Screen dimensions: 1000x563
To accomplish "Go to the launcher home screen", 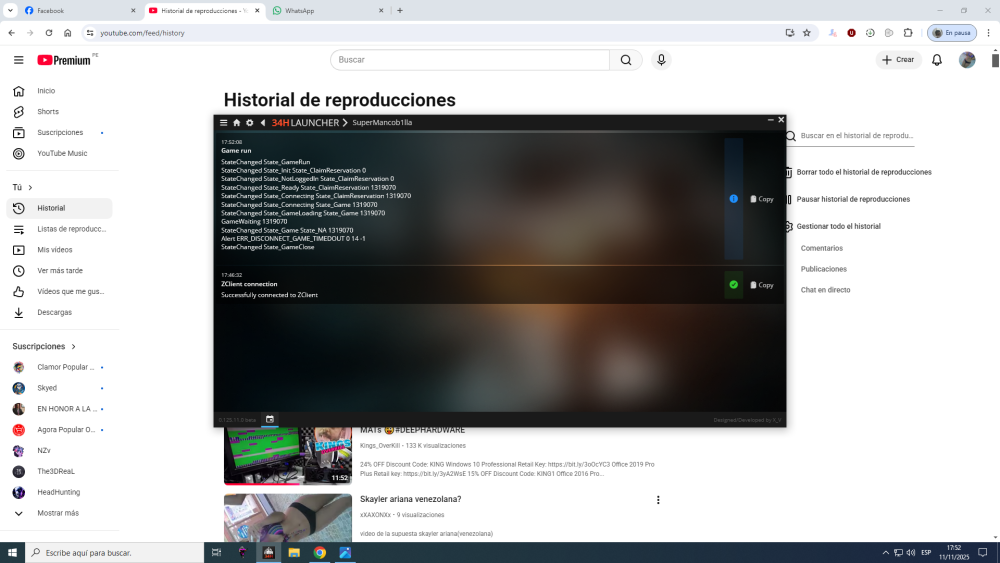I will pos(237,122).
